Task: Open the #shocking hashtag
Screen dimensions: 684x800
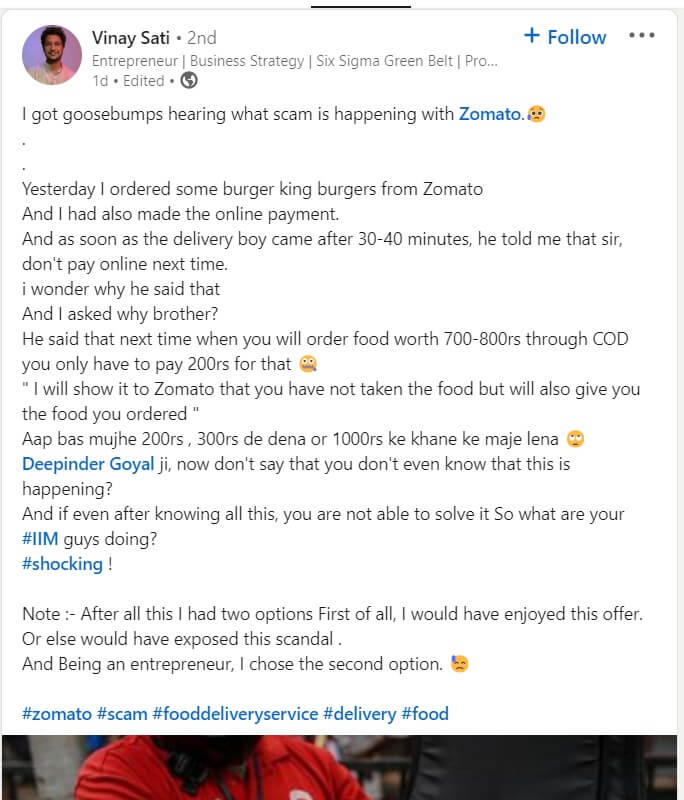Action: [x=62, y=564]
